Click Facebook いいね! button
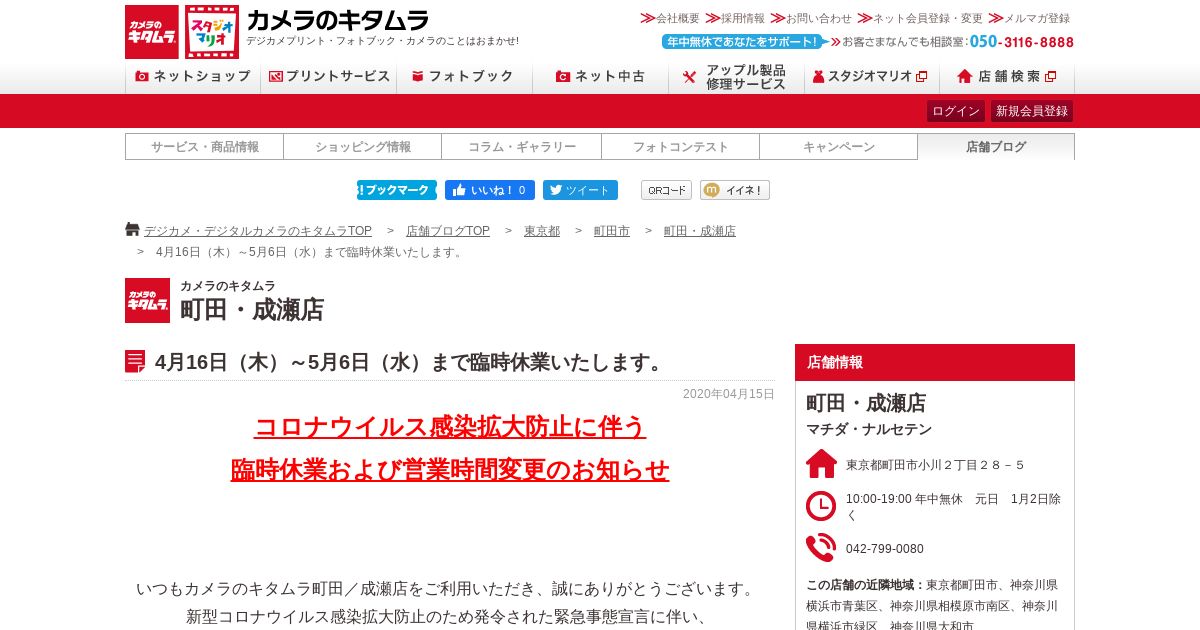This screenshot has height=630, width=1200. coord(490,190)
